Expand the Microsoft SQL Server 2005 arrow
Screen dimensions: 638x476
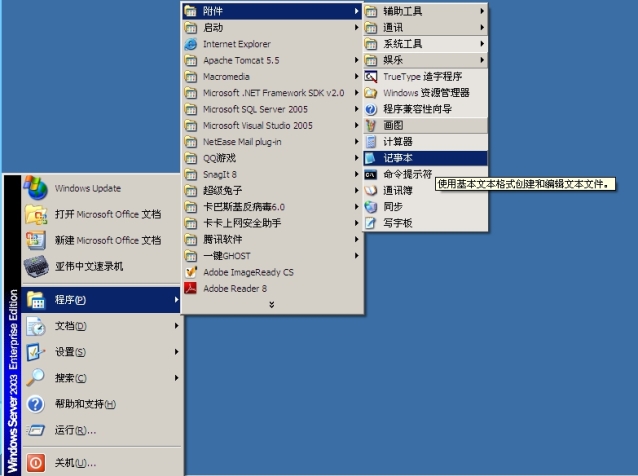(x=356, y=109)
